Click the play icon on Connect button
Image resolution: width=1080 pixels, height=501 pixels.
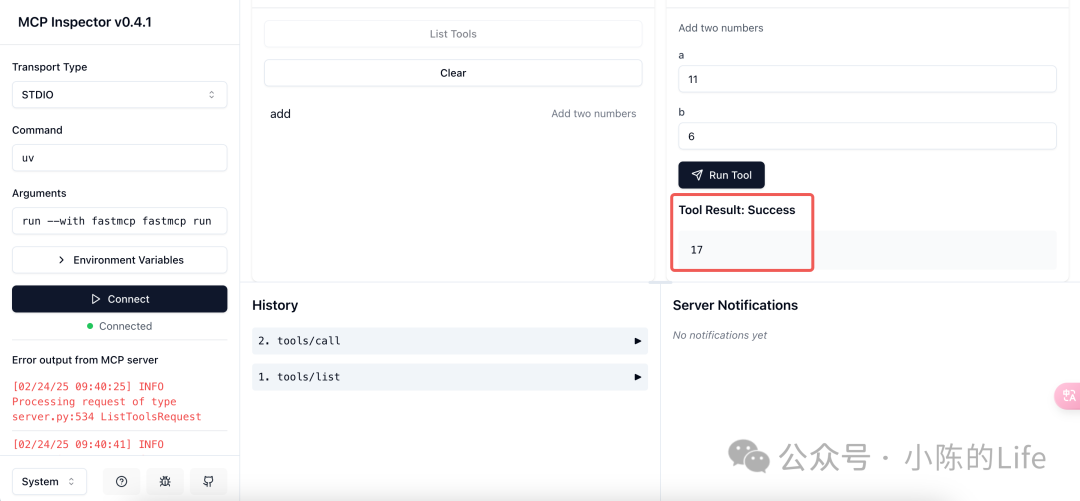[x=96, y=299]
